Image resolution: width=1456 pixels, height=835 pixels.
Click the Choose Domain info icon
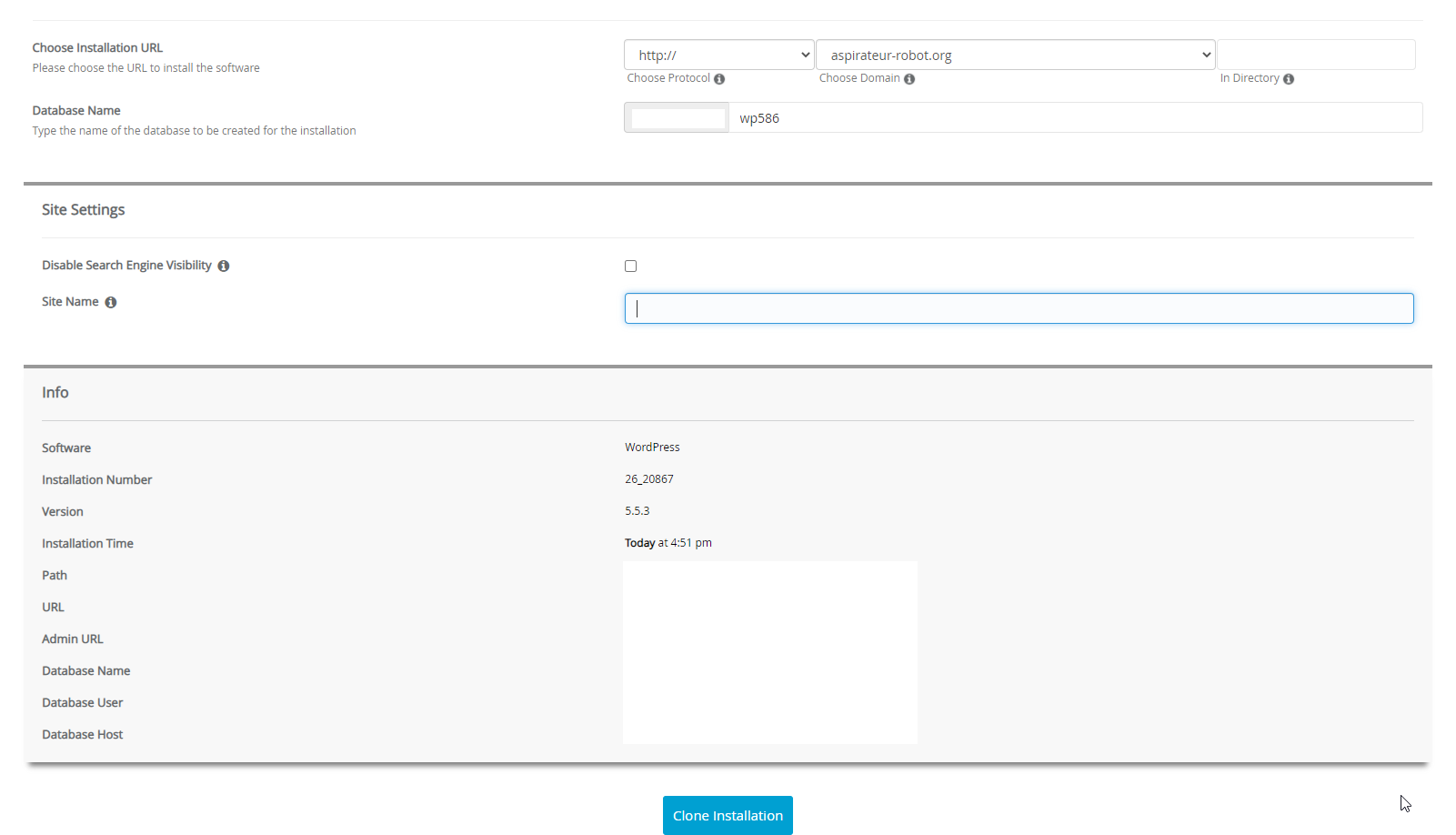click(x=909, y=79)
